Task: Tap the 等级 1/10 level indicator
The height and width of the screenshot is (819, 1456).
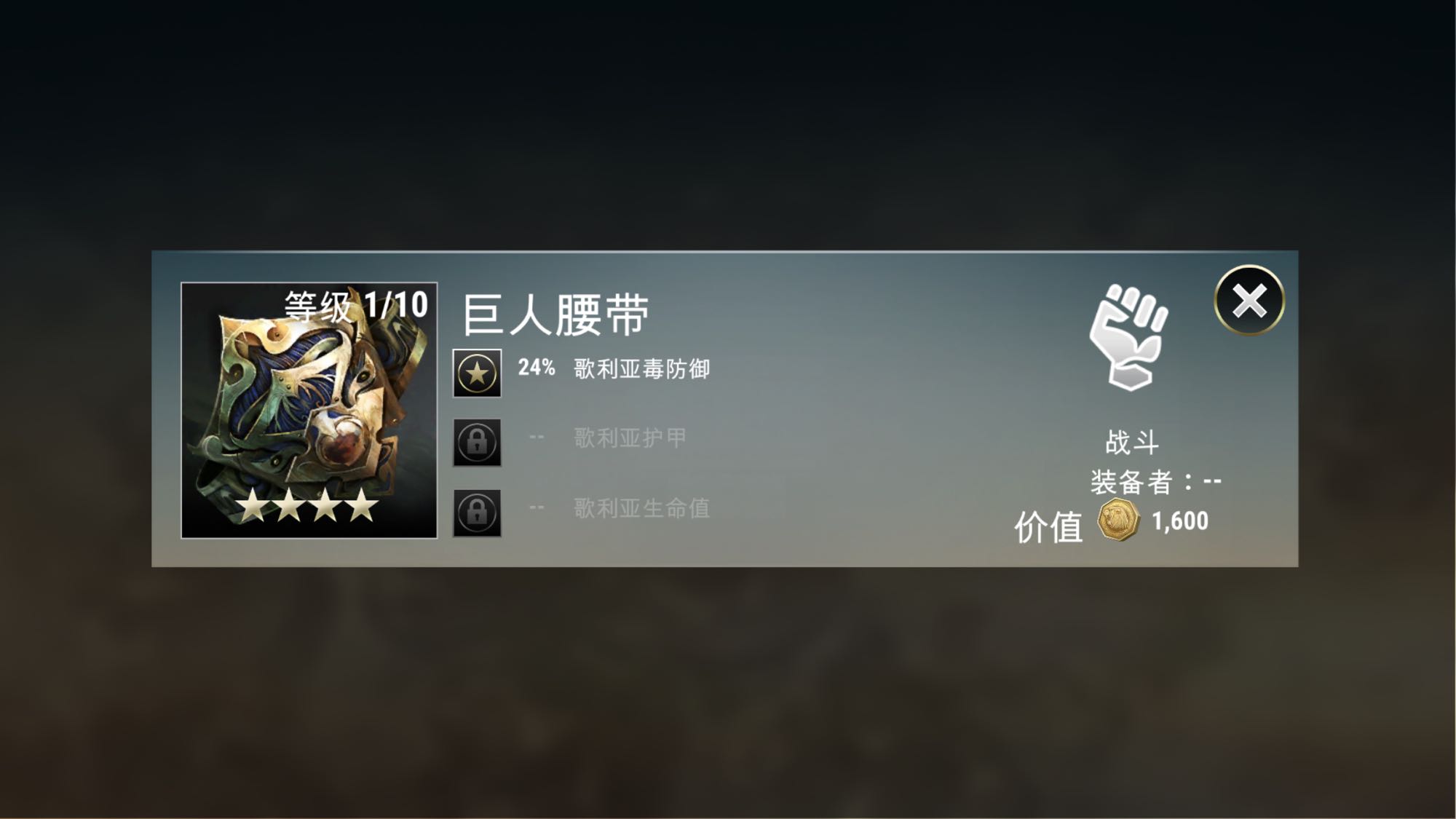Action: [x=356, y=306]
